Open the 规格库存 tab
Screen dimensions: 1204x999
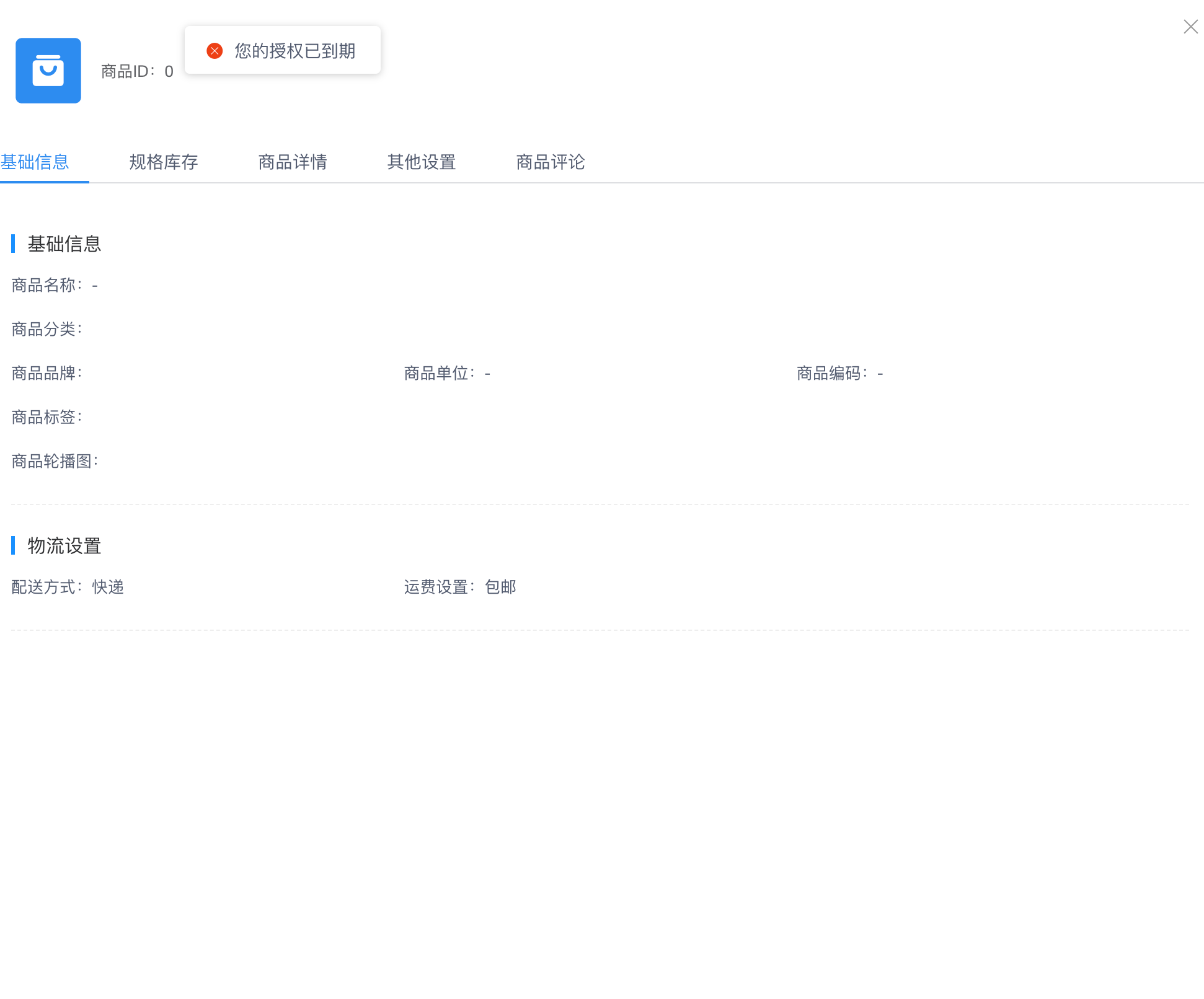(x=164, y=162)
